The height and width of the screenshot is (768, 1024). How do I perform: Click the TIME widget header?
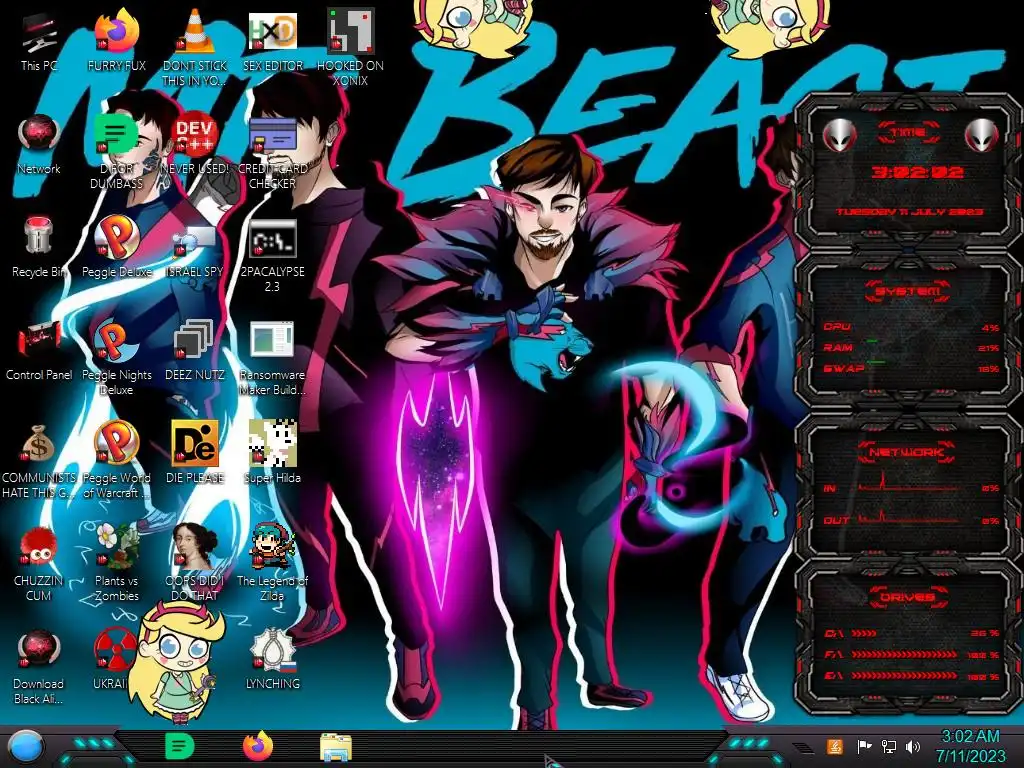click(908, 133)
